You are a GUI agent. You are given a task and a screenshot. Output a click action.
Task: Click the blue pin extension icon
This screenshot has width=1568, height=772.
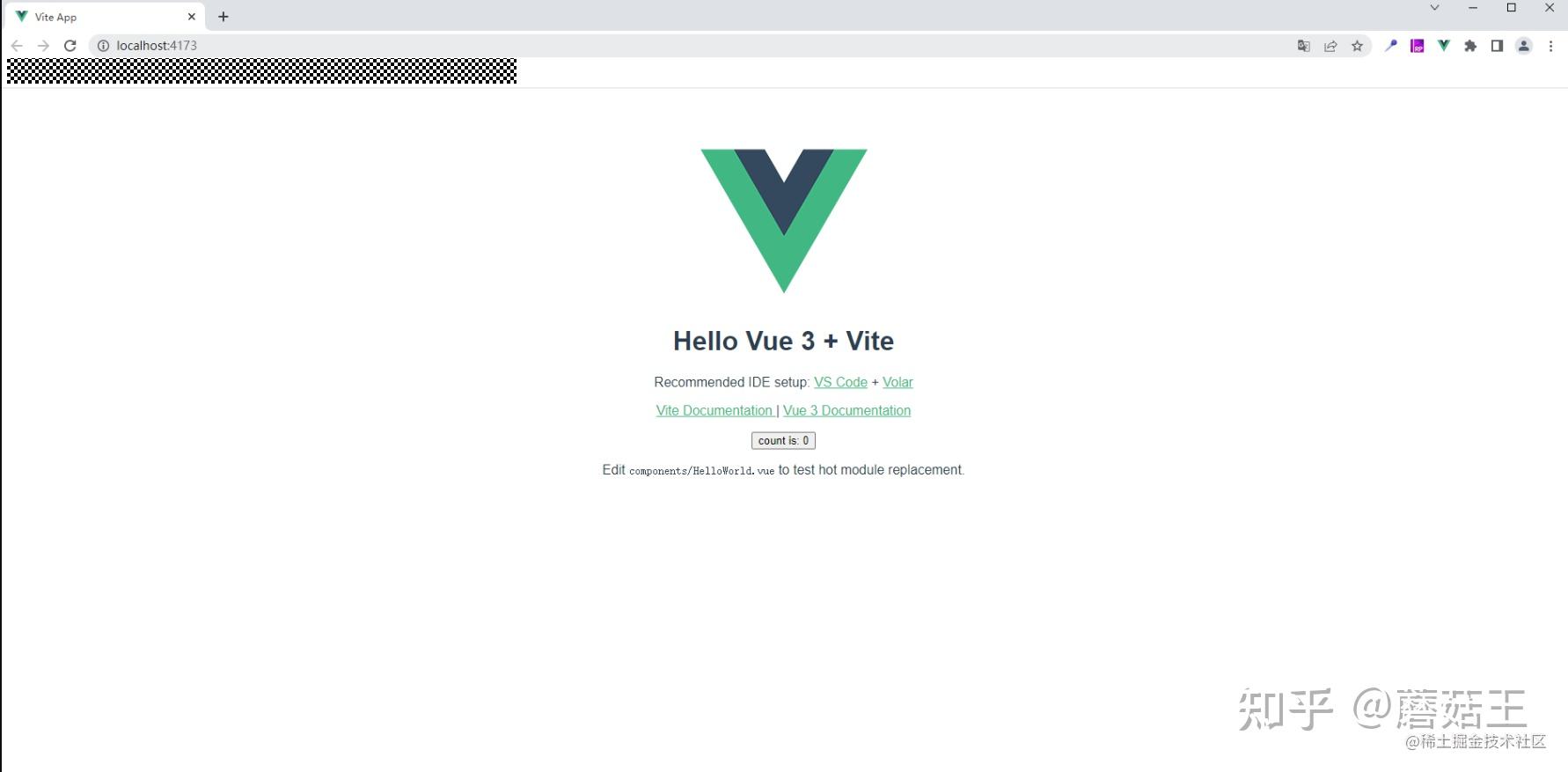1391,46
